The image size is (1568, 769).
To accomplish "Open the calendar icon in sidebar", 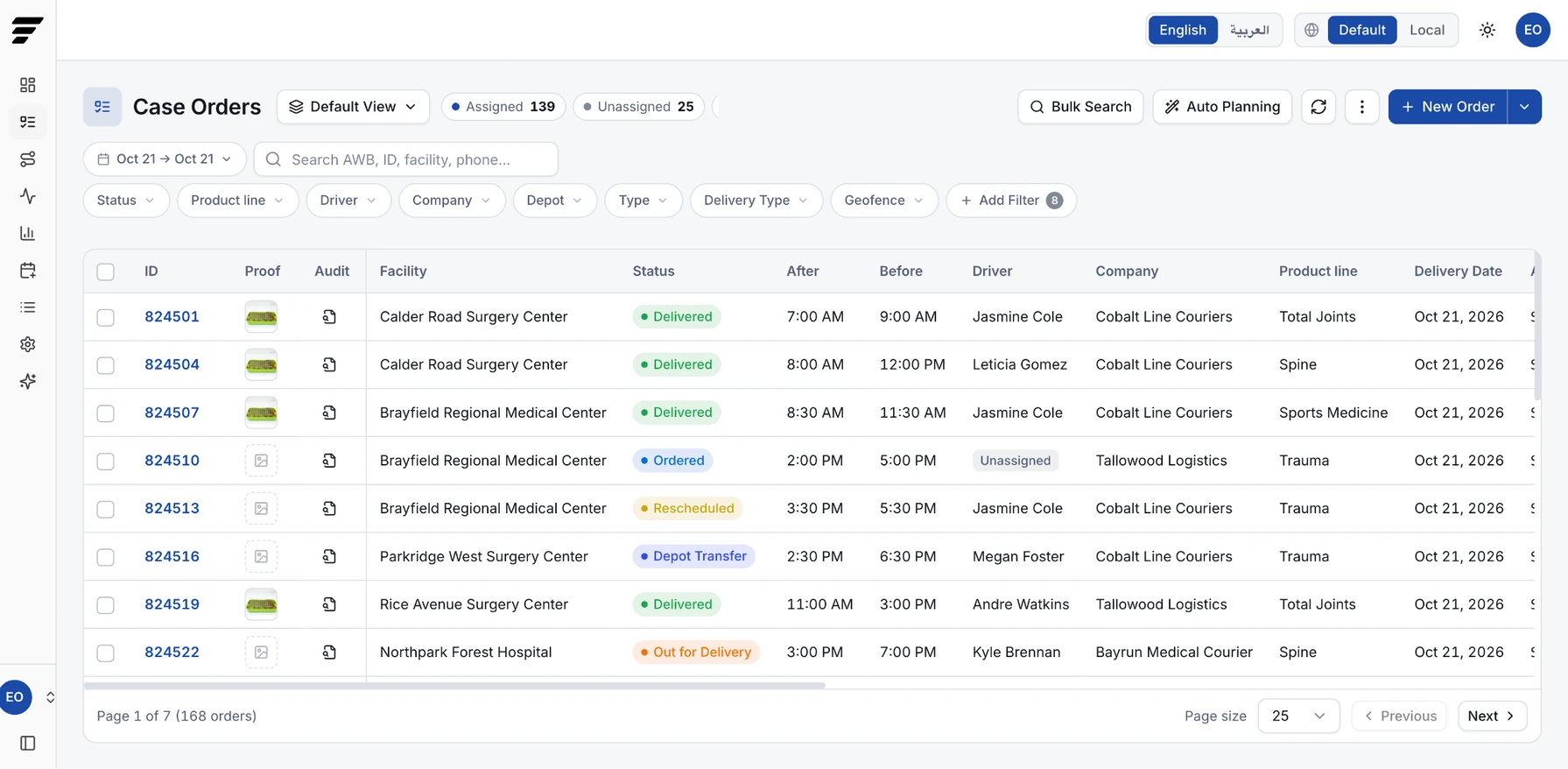I will click(28, 271).
